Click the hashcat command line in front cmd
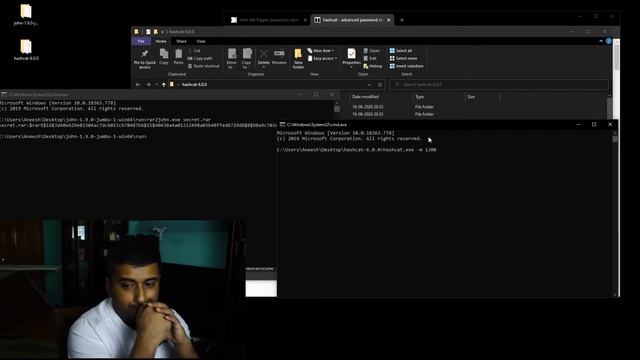The height and width of the screenshot is (360, 640). coord(356,150)
